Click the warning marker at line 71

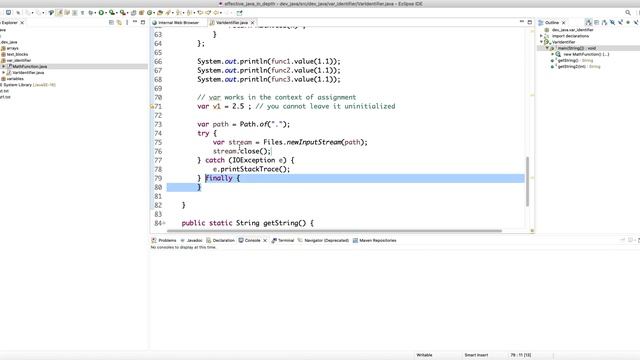point(152,107)
